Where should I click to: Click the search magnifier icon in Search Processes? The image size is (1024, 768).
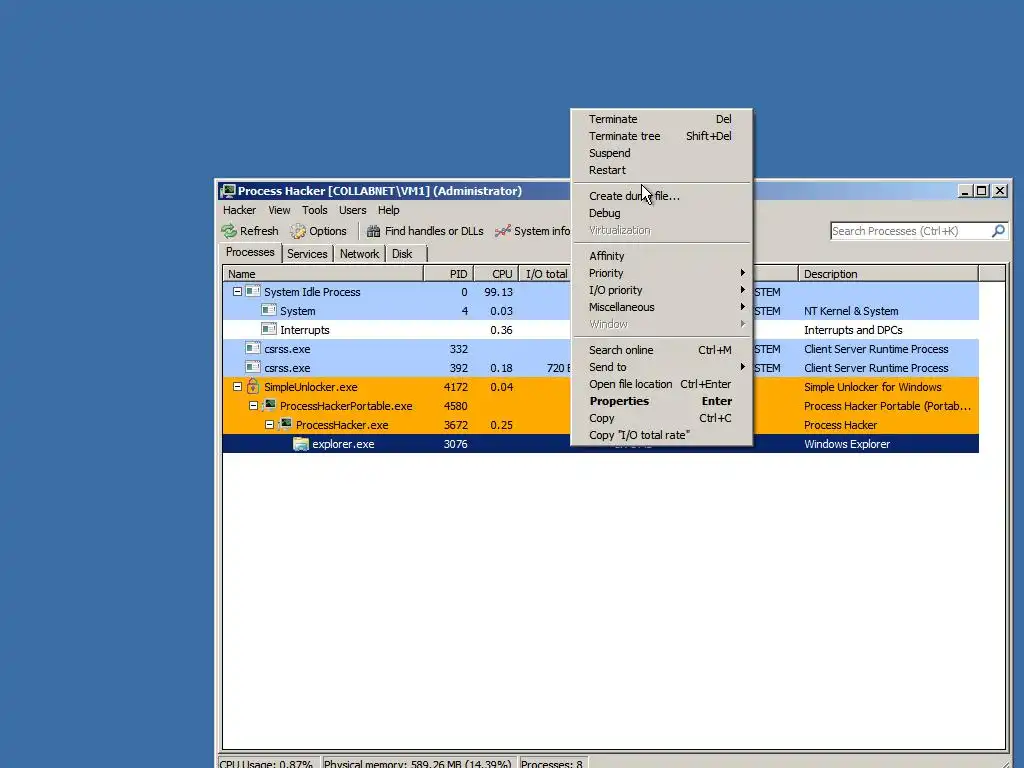pyautogui.click(x=998, y=231)
